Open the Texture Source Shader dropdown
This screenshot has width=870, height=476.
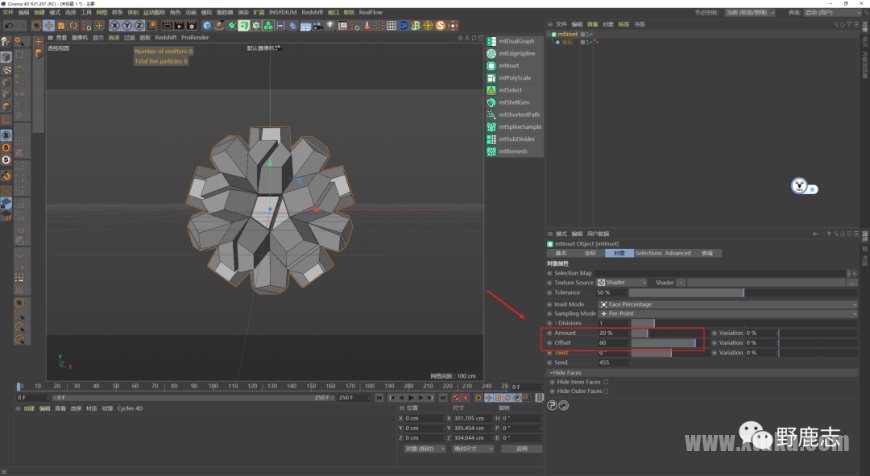[x=621, y=282]
